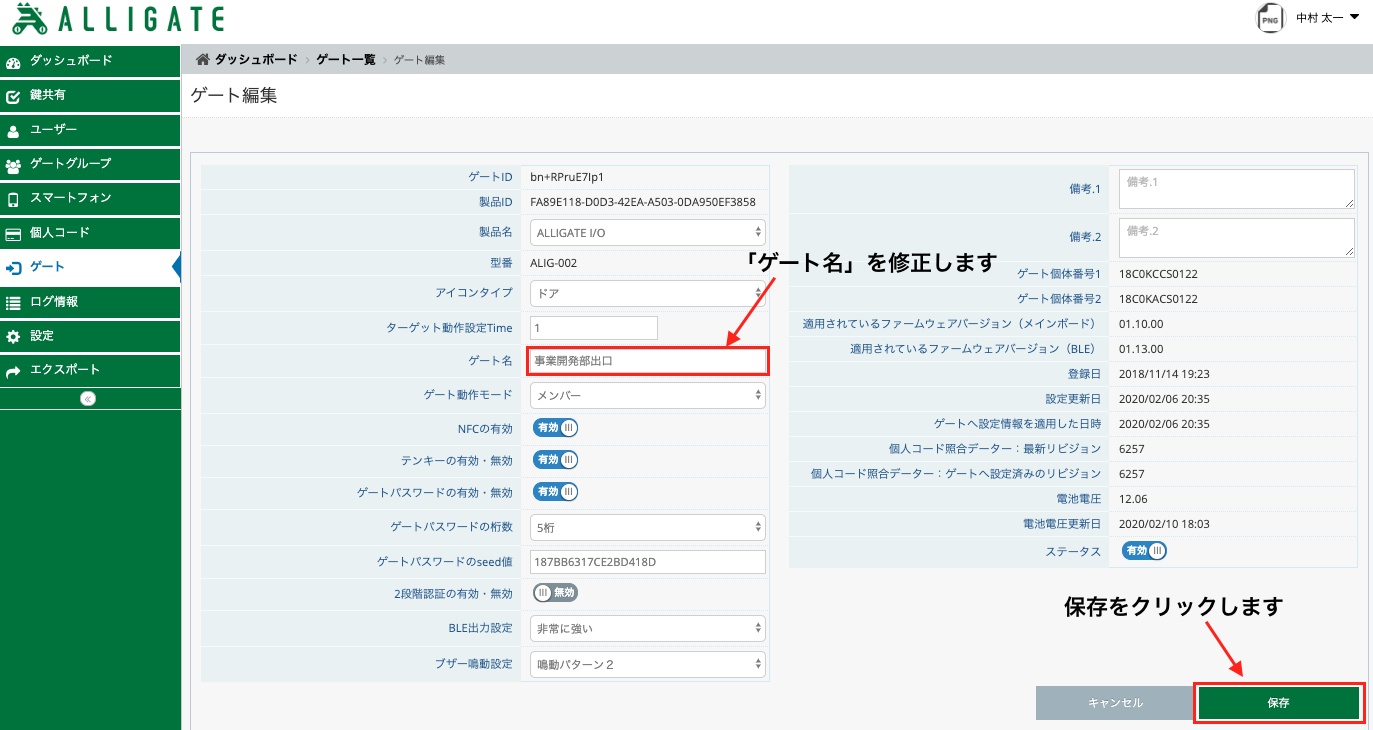Click the ターゲット動作設定Time field
Image resolution: width=1373 pixels, height=730 pixels.
pos(594,328)
